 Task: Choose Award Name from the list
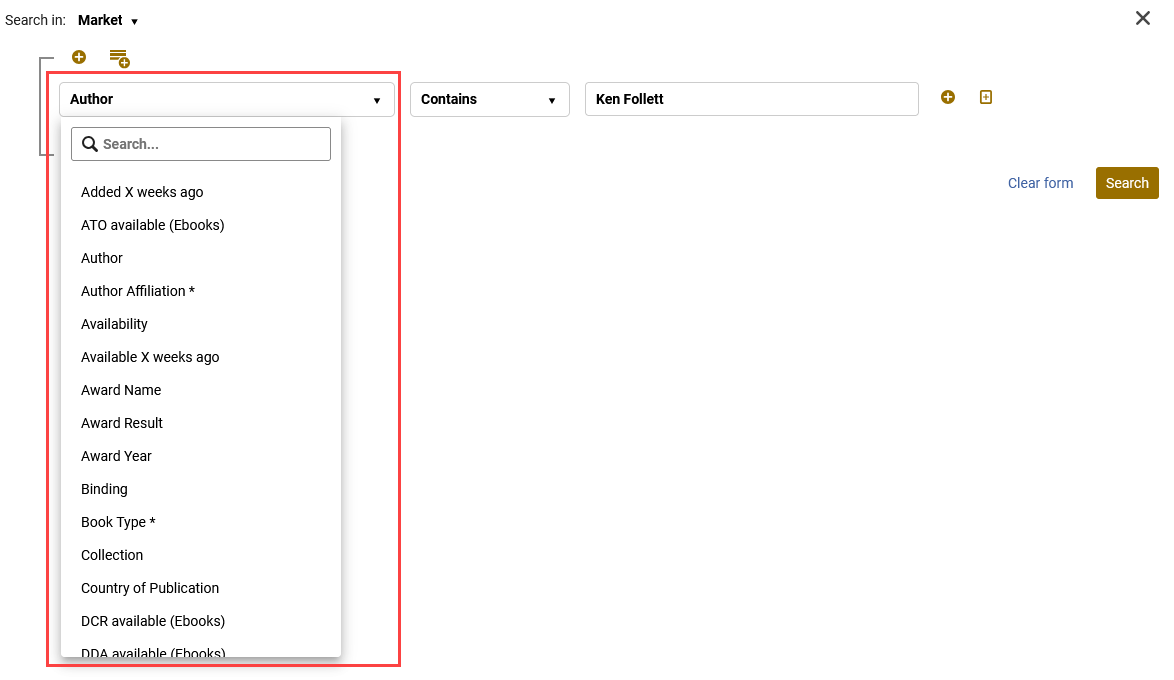pos(121,390)
